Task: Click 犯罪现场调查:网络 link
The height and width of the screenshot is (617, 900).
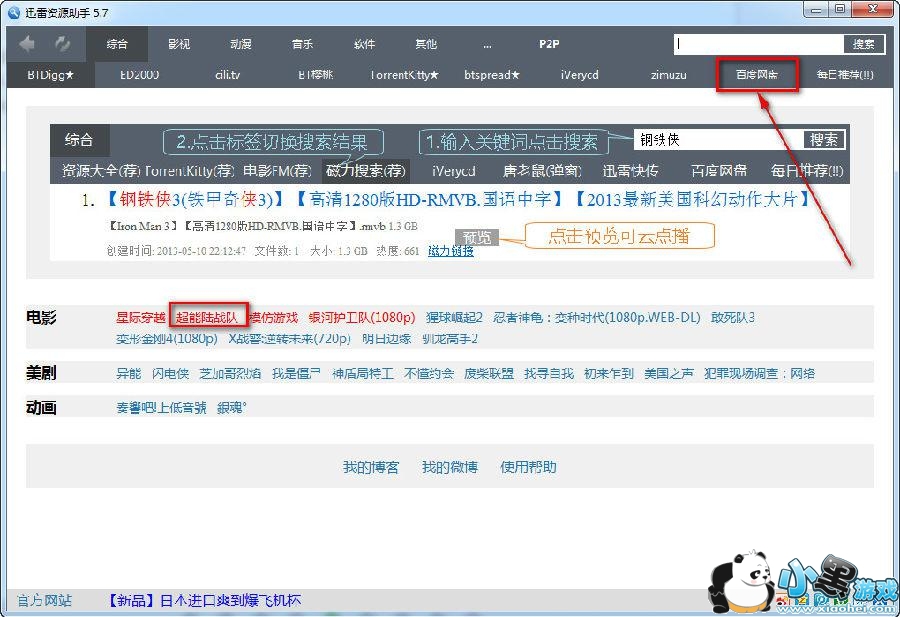Action: tap(759, 374)
